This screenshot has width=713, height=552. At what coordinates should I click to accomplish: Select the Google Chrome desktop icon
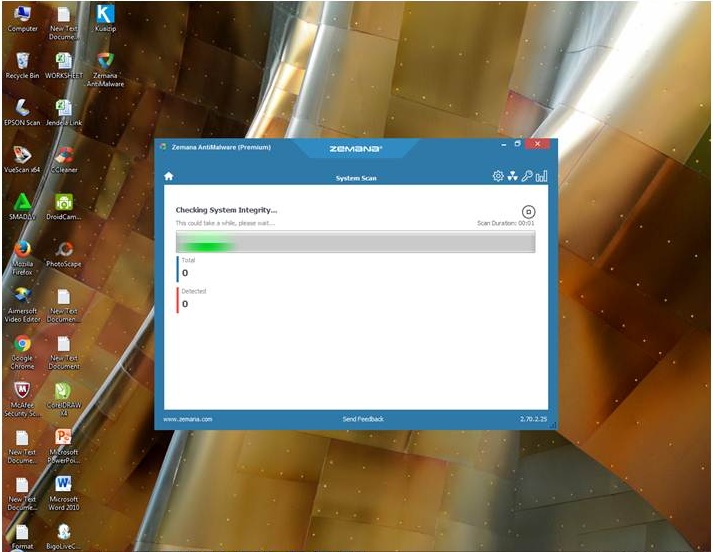tap(22, 352)
